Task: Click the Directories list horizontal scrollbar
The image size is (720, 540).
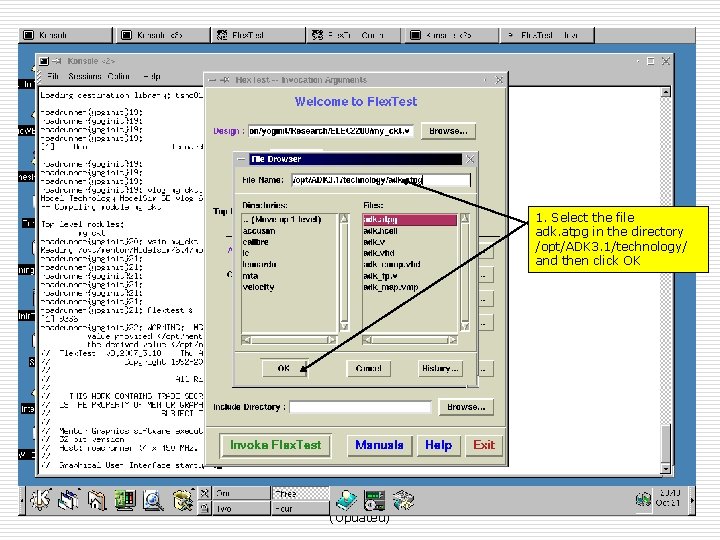Action: [x=289, y=340]
